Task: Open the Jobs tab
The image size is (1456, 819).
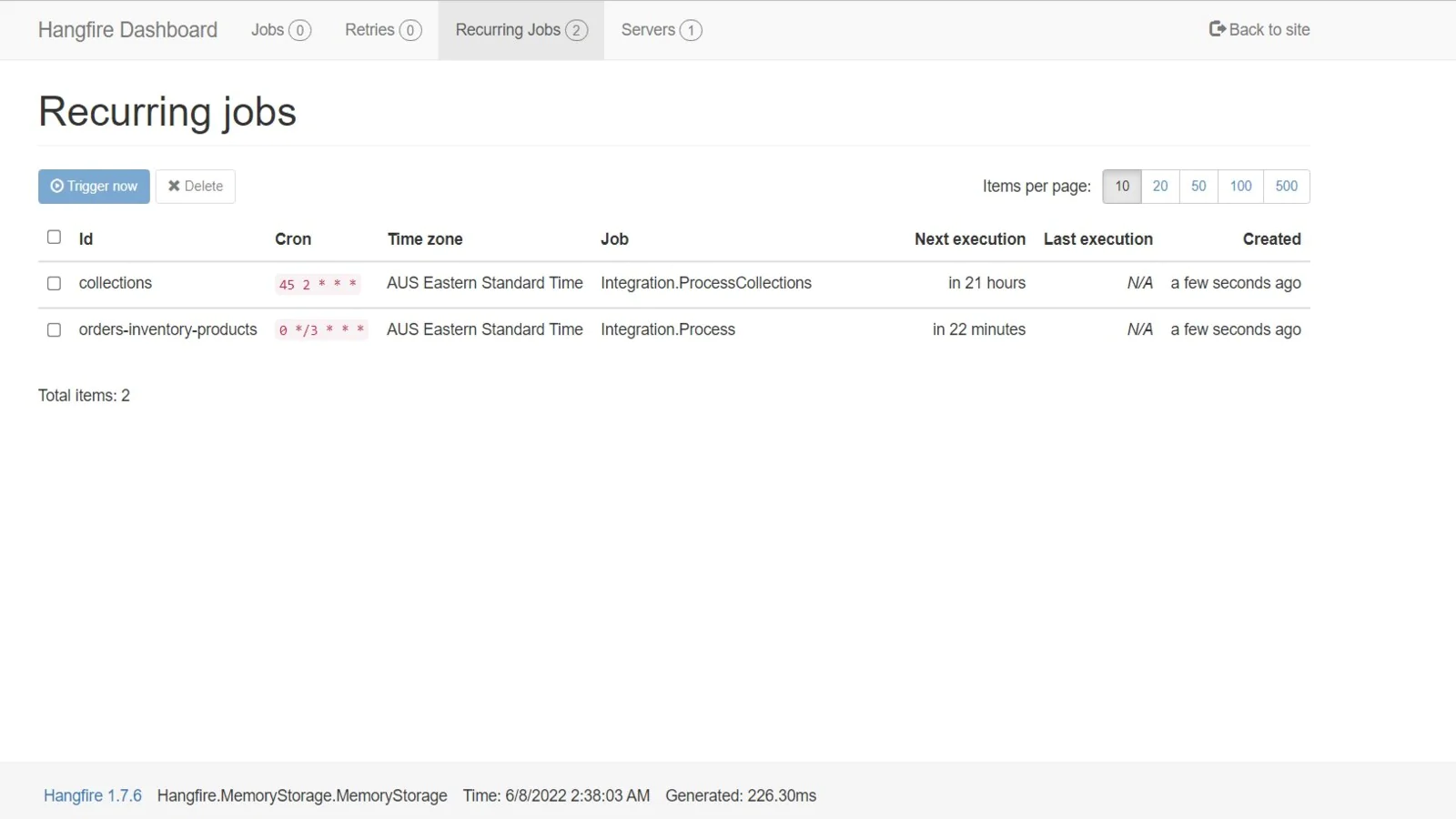Action: click(281, 30)
